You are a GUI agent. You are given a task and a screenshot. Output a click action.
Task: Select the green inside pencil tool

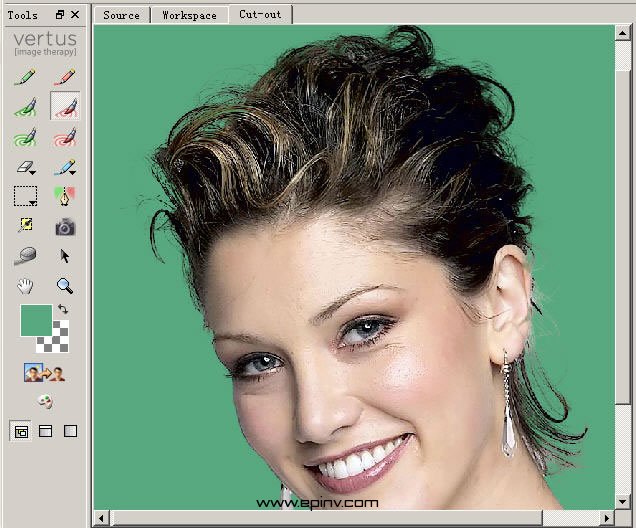[26, 77]
